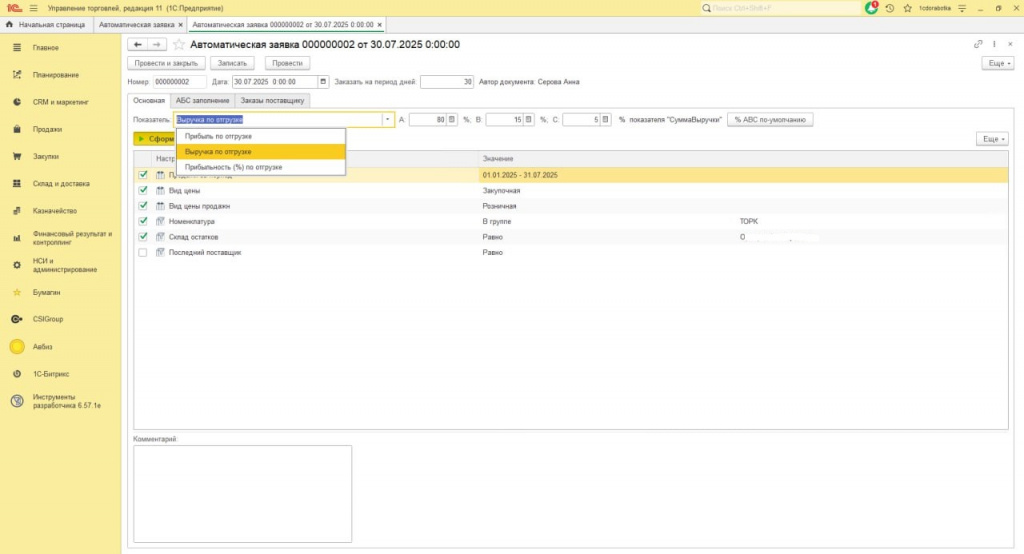Choose Выручка по отгрузке option

(261, 152)
